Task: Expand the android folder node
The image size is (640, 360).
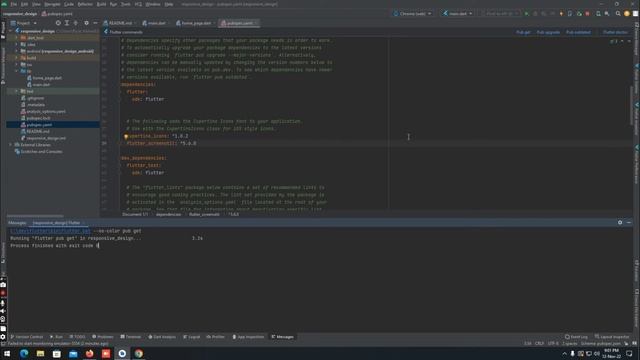Action: coord(17,51)
